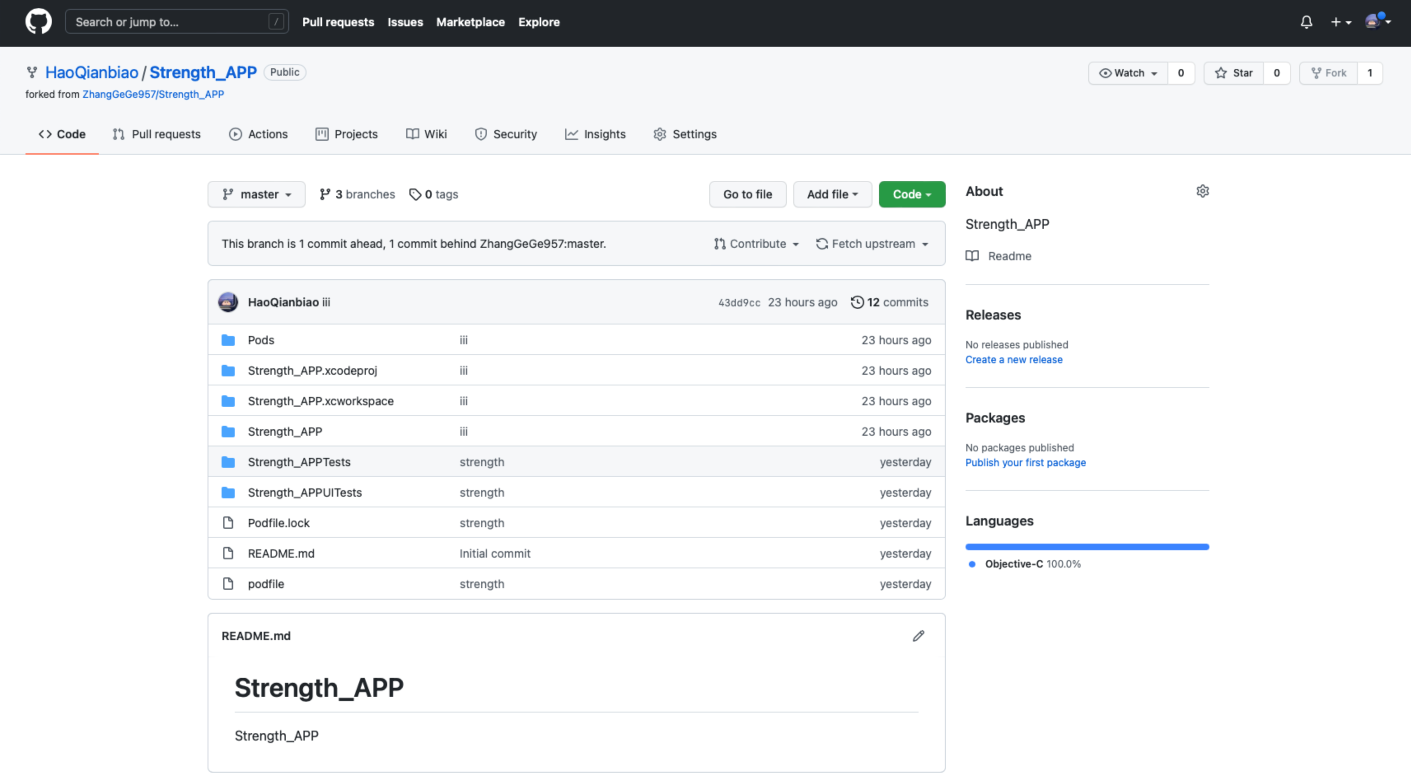
Task: Open the Strength_APP.xcworkspace folder
Action: [x=321, y=401]
